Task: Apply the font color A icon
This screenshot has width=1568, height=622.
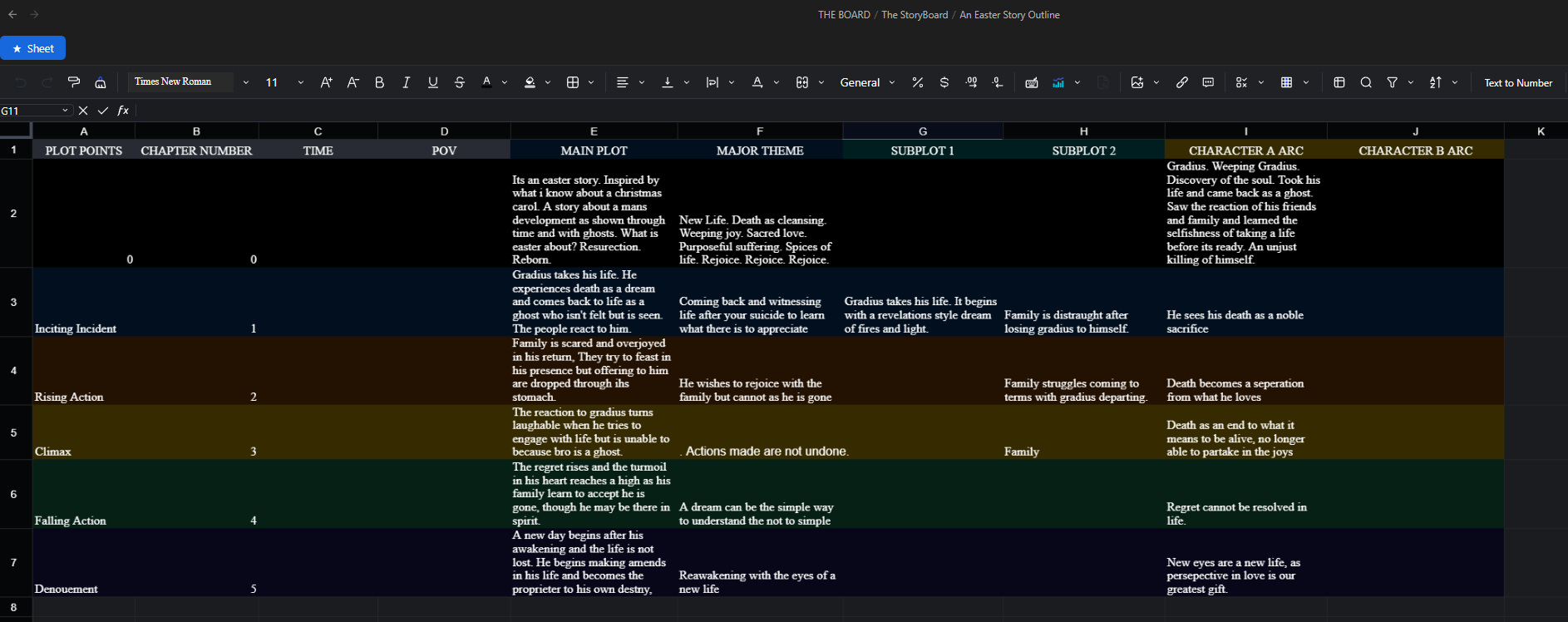Action: click(x=486, y=82)
